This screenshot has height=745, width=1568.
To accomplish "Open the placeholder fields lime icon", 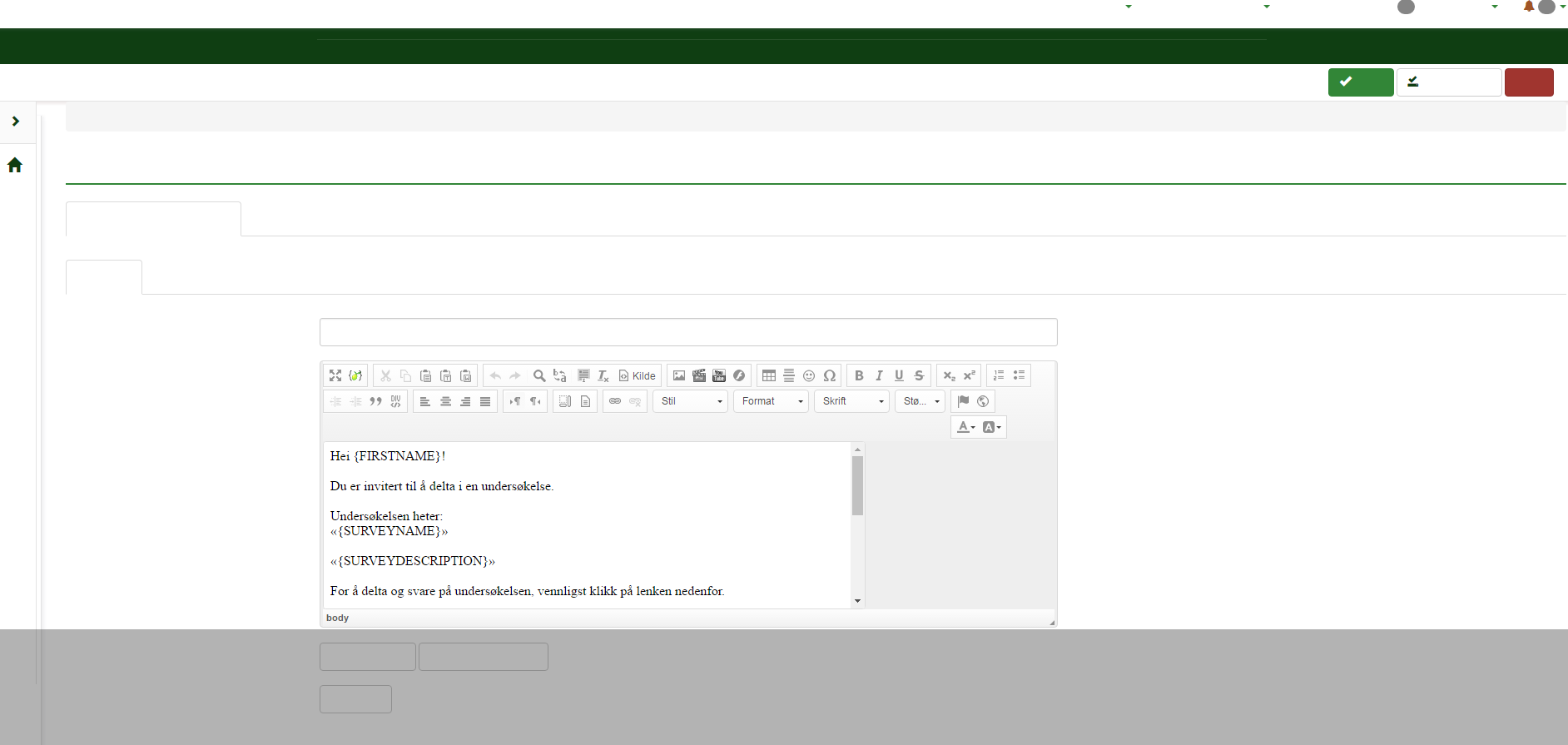I will pyautogui.click(x=355, y=375).
